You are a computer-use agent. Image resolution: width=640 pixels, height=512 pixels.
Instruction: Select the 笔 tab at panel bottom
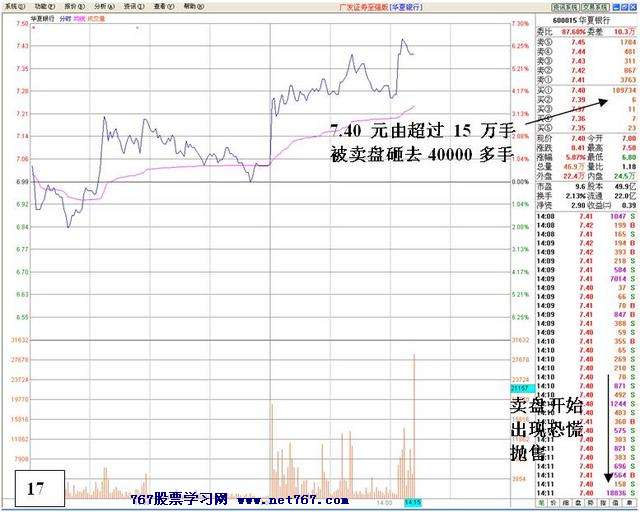click(542, 502)
